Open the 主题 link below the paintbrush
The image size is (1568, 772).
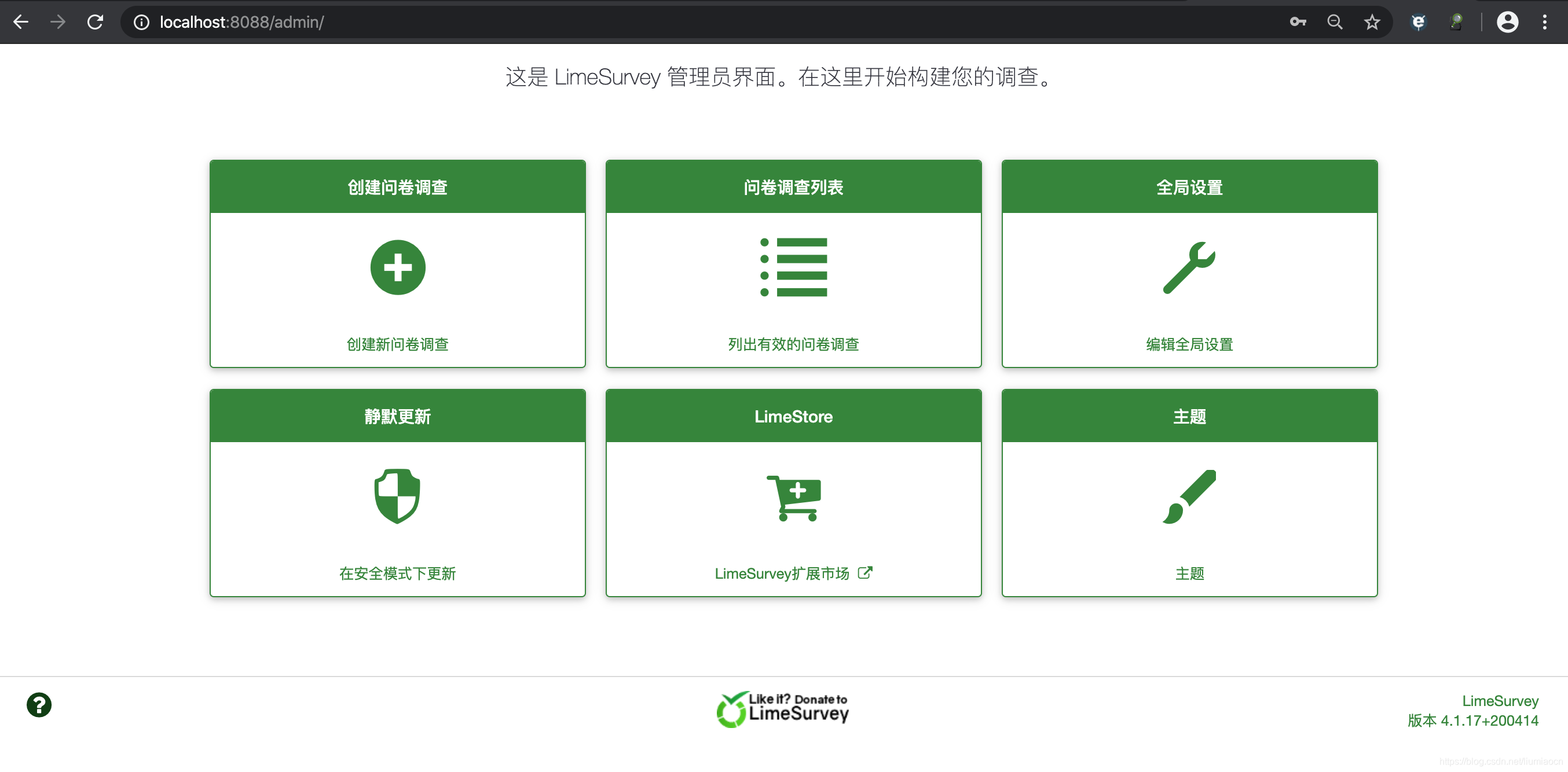pyautogui.click(x=1189, y=573)
